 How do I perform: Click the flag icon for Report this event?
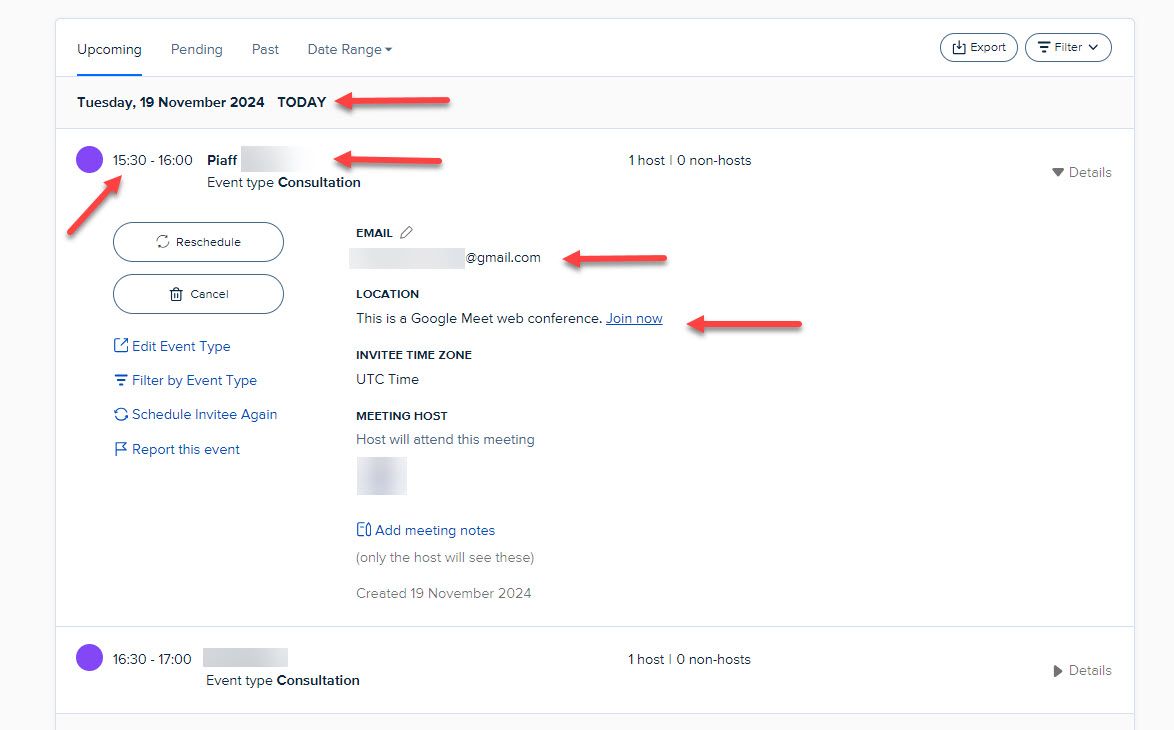point(122,449)
